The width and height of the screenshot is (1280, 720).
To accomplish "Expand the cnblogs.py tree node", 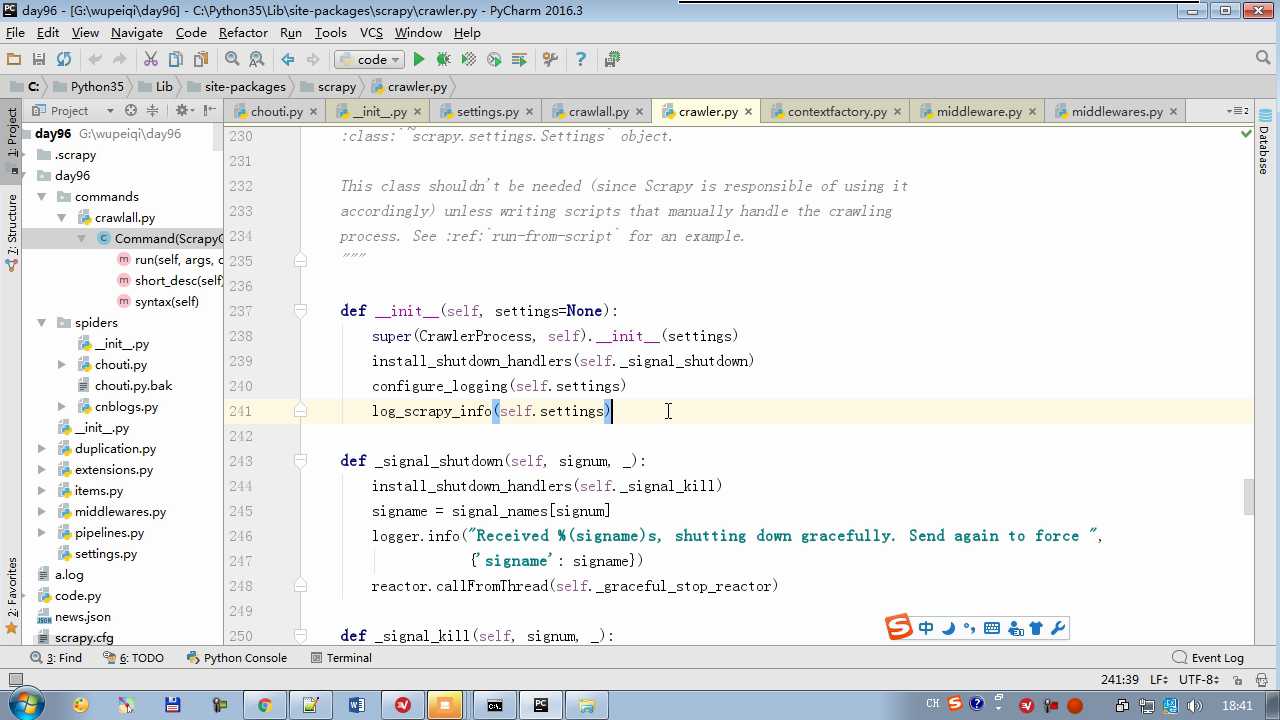I will 62,407.
